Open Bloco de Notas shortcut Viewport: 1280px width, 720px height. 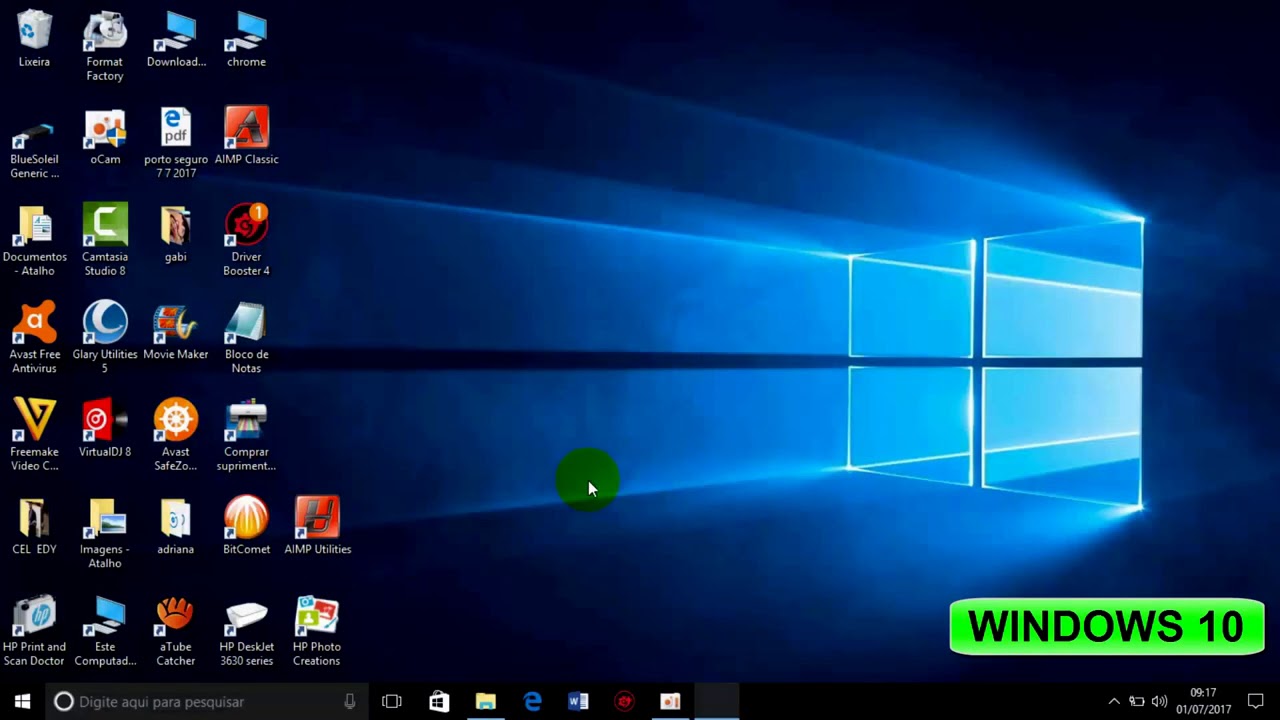246,339
